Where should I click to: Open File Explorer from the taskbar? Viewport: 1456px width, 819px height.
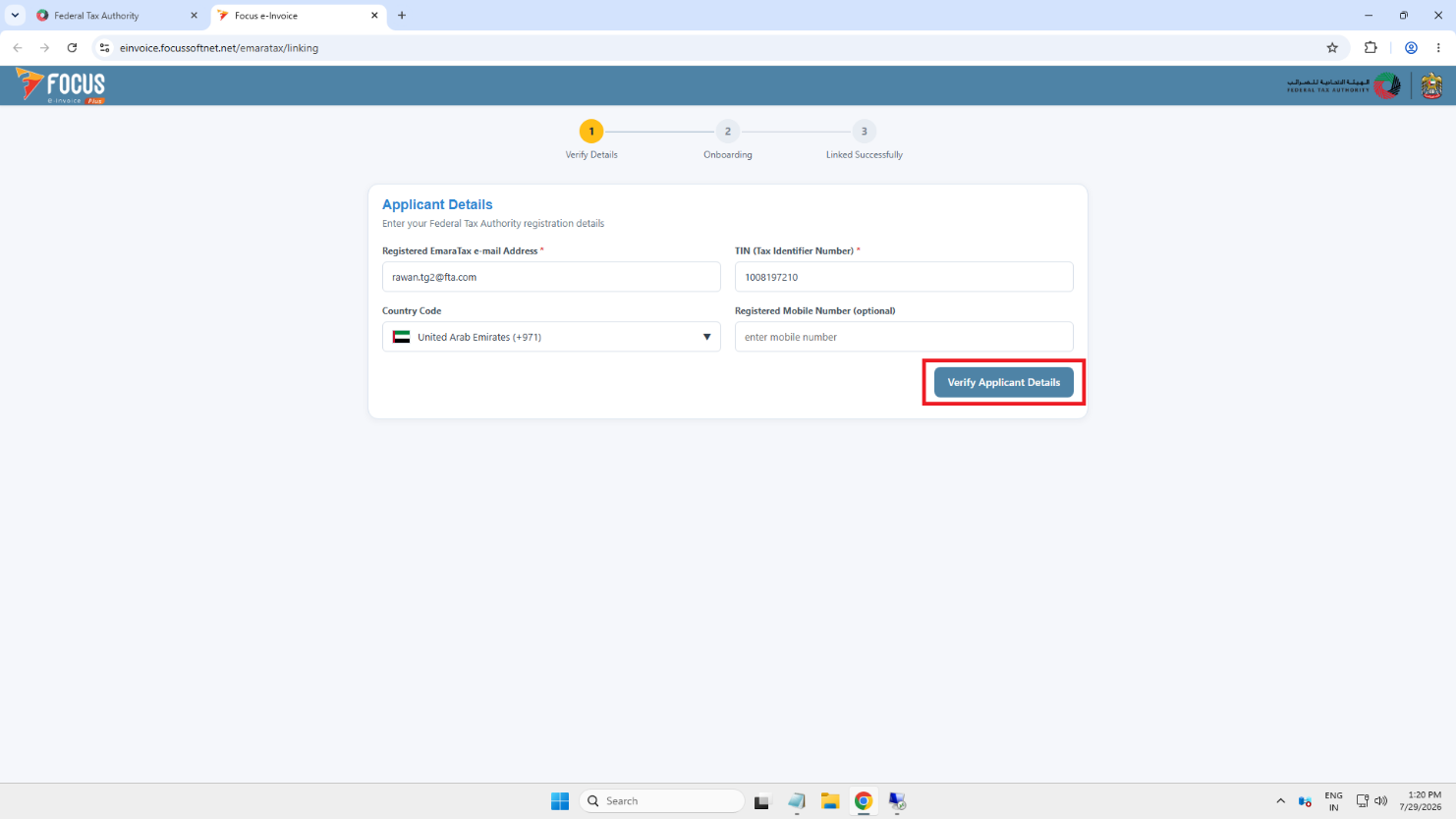830,801
